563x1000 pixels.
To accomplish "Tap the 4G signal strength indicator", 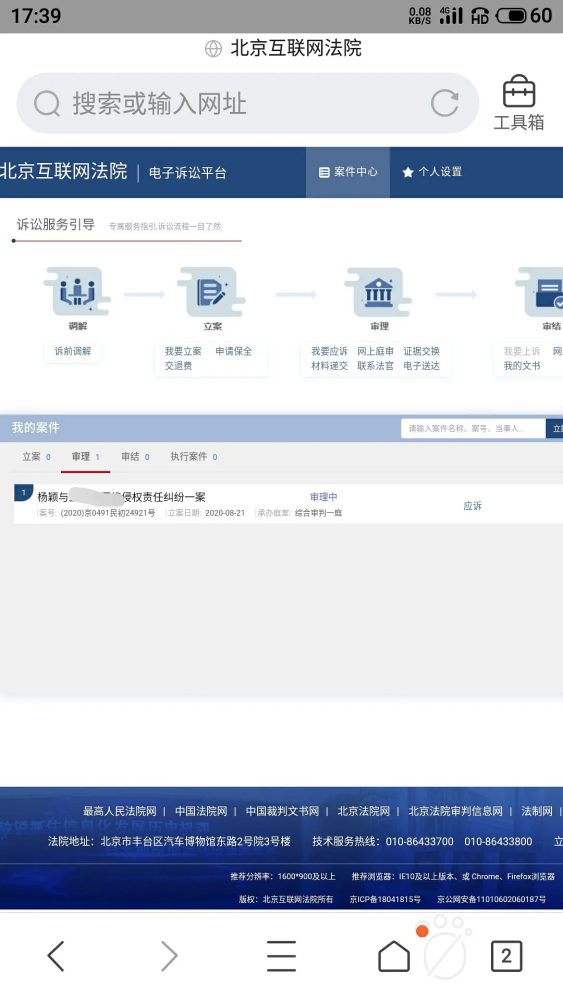I will pyautogui.click(x=451, y=15).
